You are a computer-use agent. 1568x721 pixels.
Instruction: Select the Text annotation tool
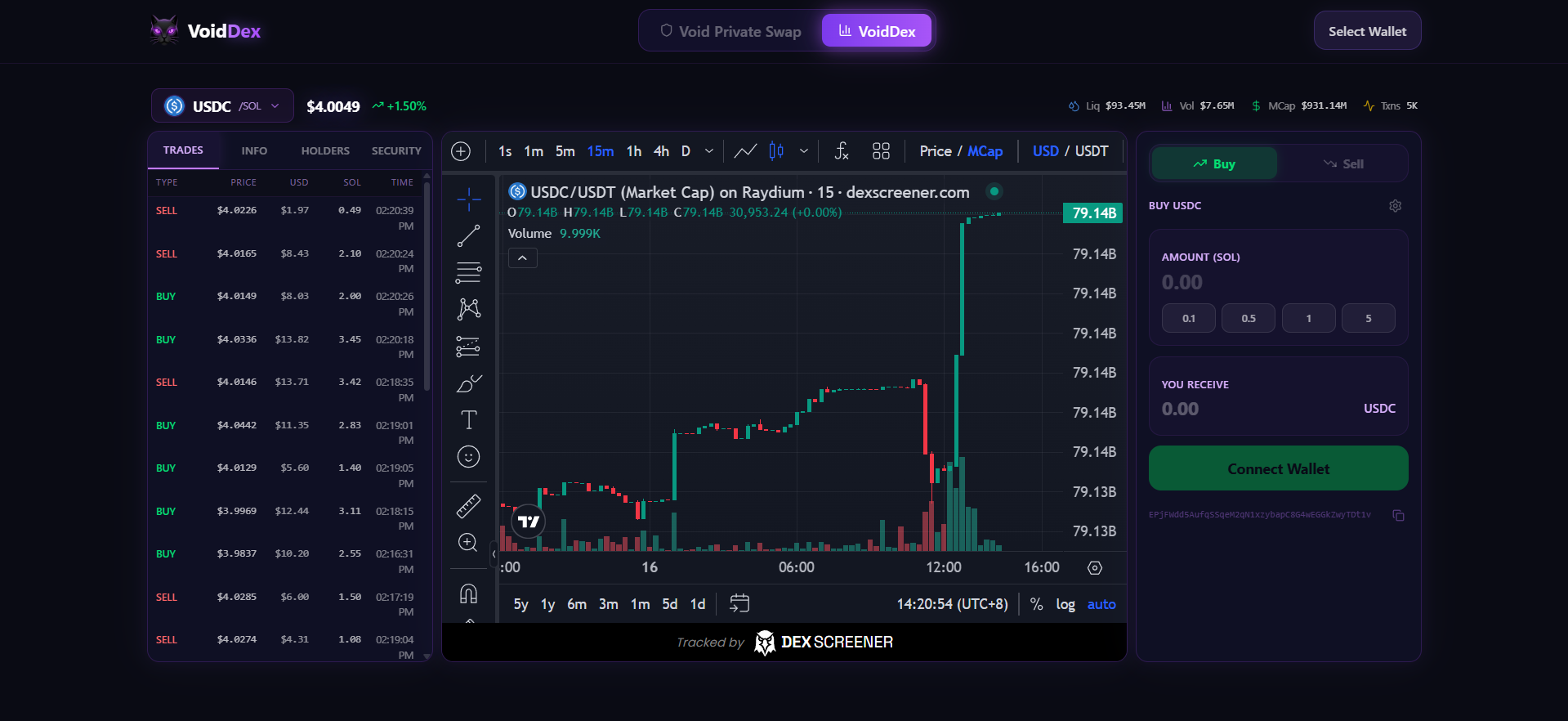[x=468, y=420]
